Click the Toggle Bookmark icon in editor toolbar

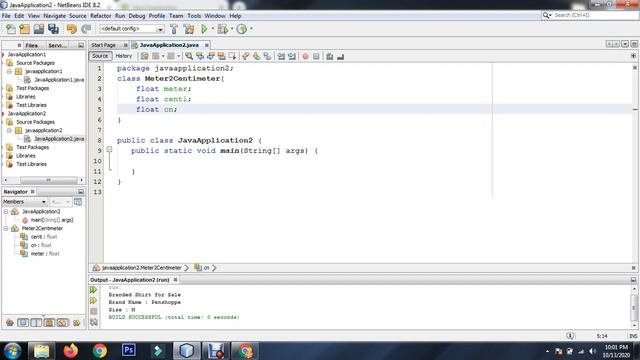point(267,56)
